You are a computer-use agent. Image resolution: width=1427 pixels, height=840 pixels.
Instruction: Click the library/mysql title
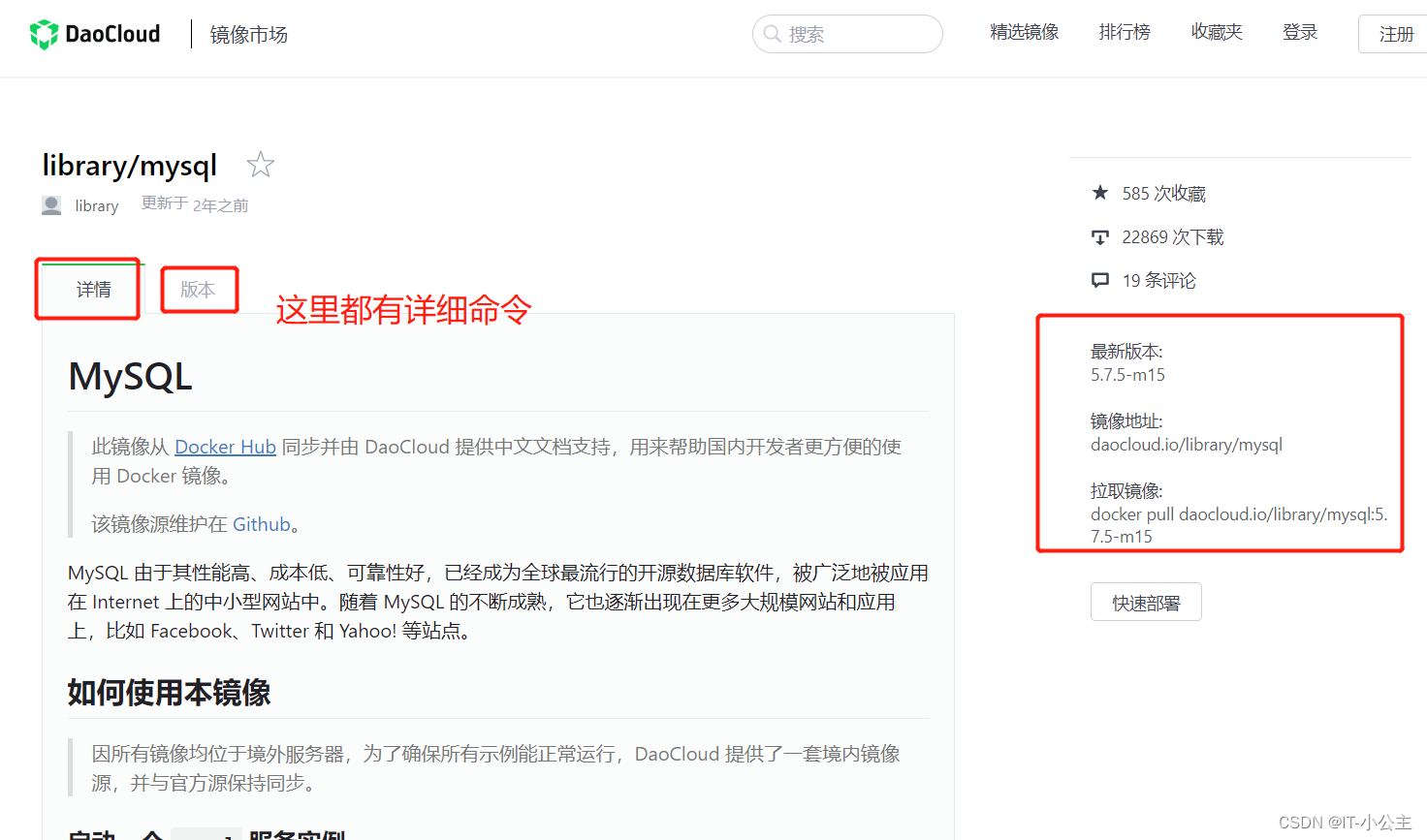pyautogui.click(x=130, y=166)
